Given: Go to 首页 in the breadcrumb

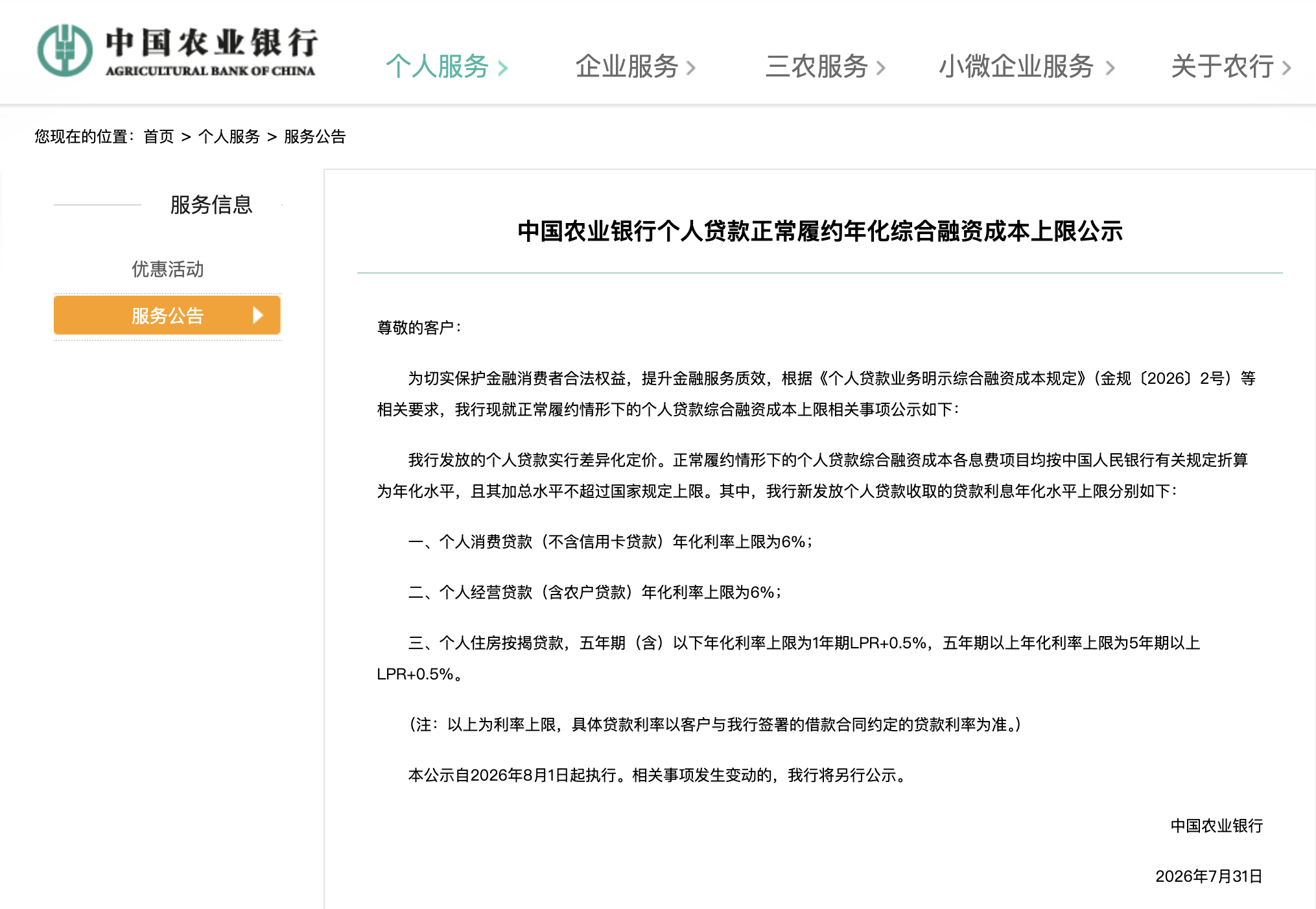Looking at the screenshot, I should [x=159, y=136].
